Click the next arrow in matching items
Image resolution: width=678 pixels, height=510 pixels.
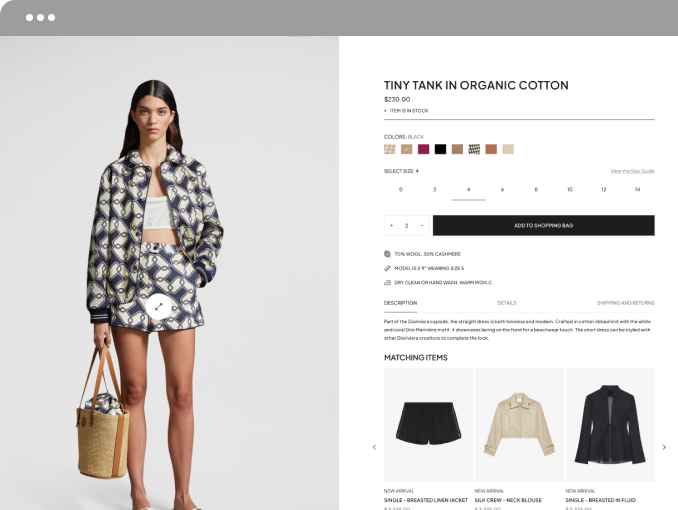pos(664,447)
